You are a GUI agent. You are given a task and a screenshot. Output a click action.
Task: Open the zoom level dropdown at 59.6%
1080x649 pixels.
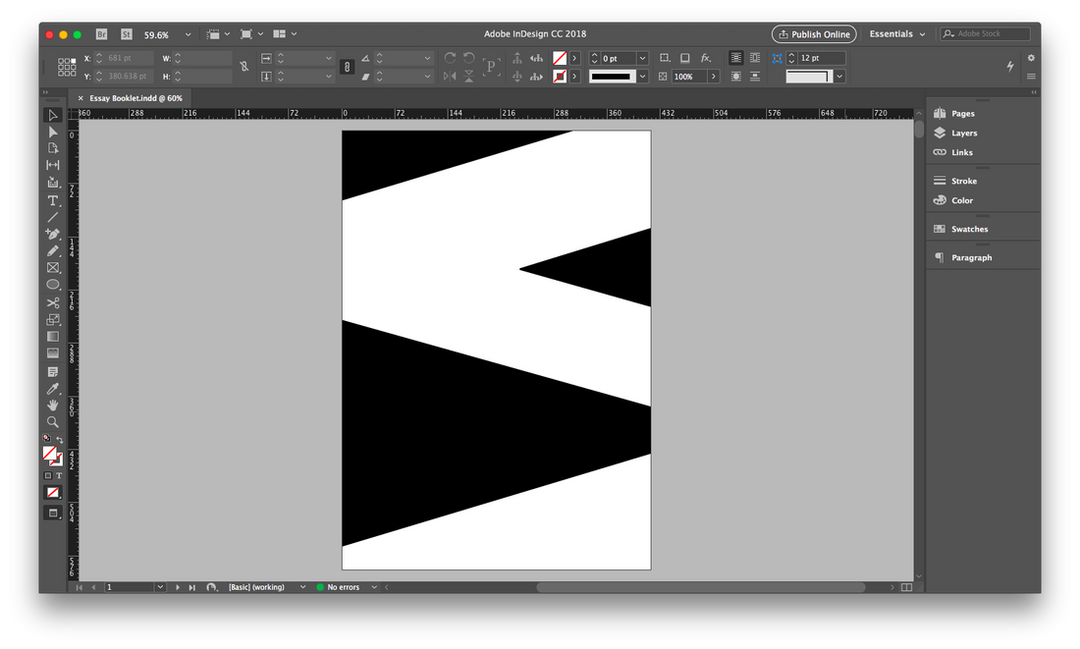[x=188, y=34]
